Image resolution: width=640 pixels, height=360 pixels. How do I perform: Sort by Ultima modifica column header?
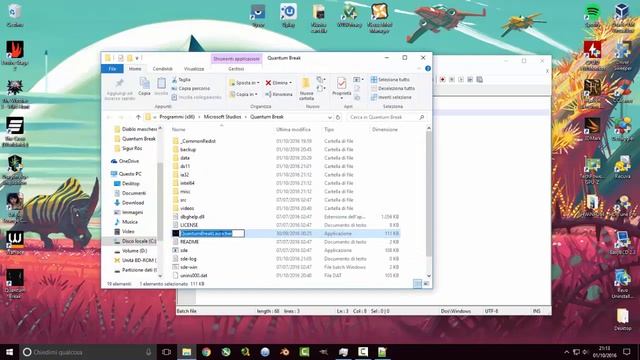tap(293, 129)
